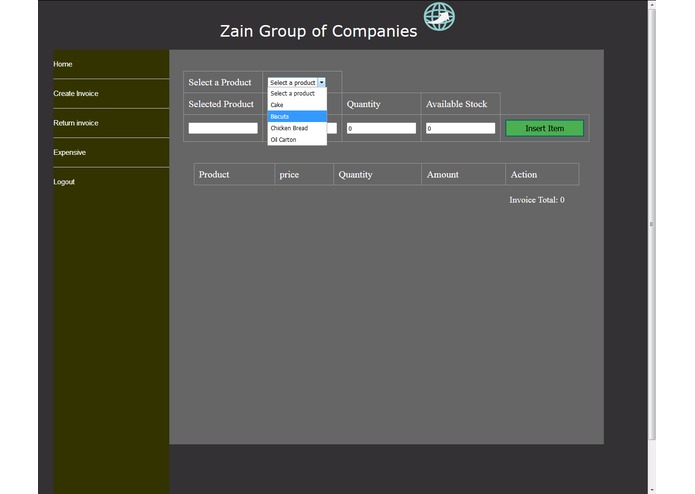Click the Insert Item button
Viewport: 695px width, 494px height.
pos(544,128)
